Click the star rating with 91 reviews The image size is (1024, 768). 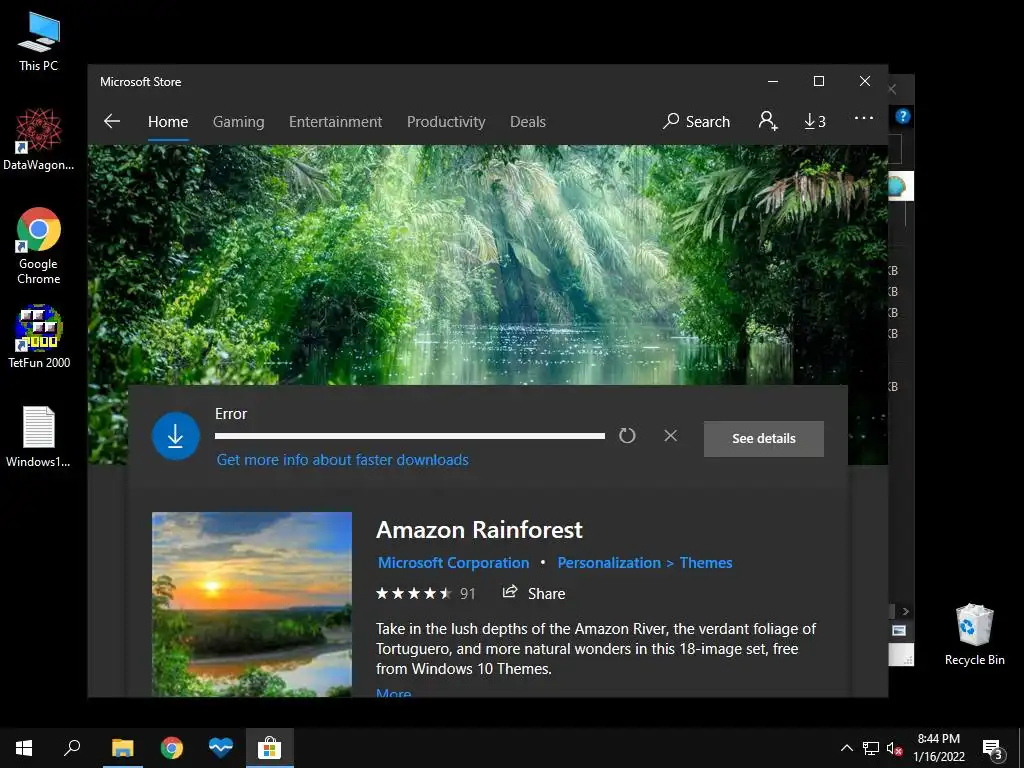(425, 594)
